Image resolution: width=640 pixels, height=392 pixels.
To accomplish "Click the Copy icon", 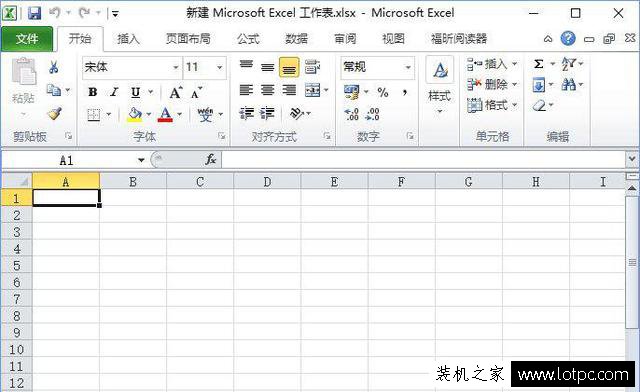I will point(53,89).
